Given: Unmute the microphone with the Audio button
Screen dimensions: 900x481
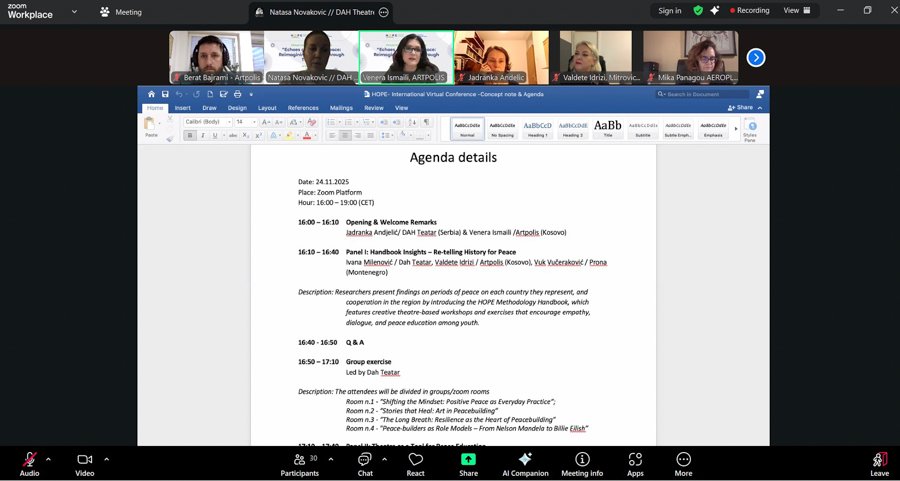Looking at the screenshot, I should pyautogui.click(x=29, y=462).
